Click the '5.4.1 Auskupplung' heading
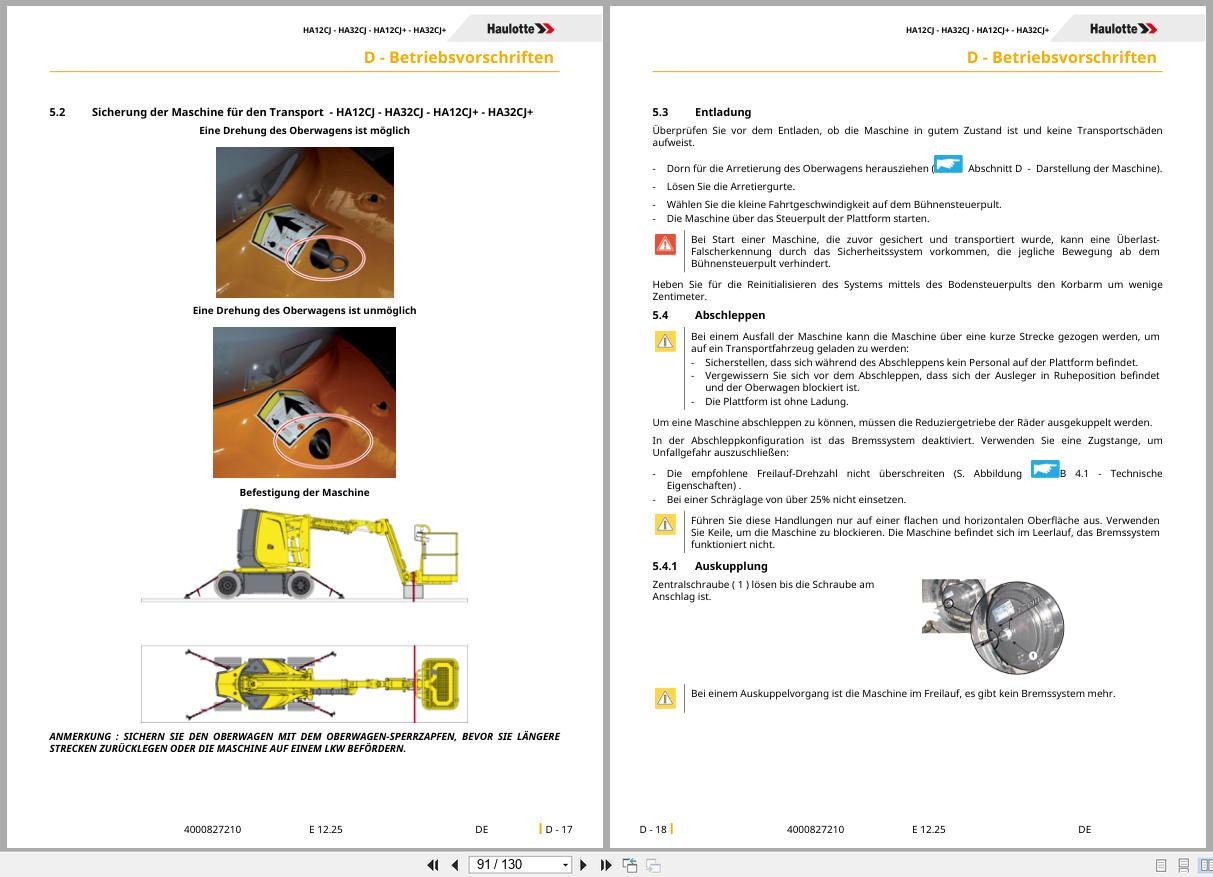This screenshot has width=1213, height=877. tap(710, 566)
